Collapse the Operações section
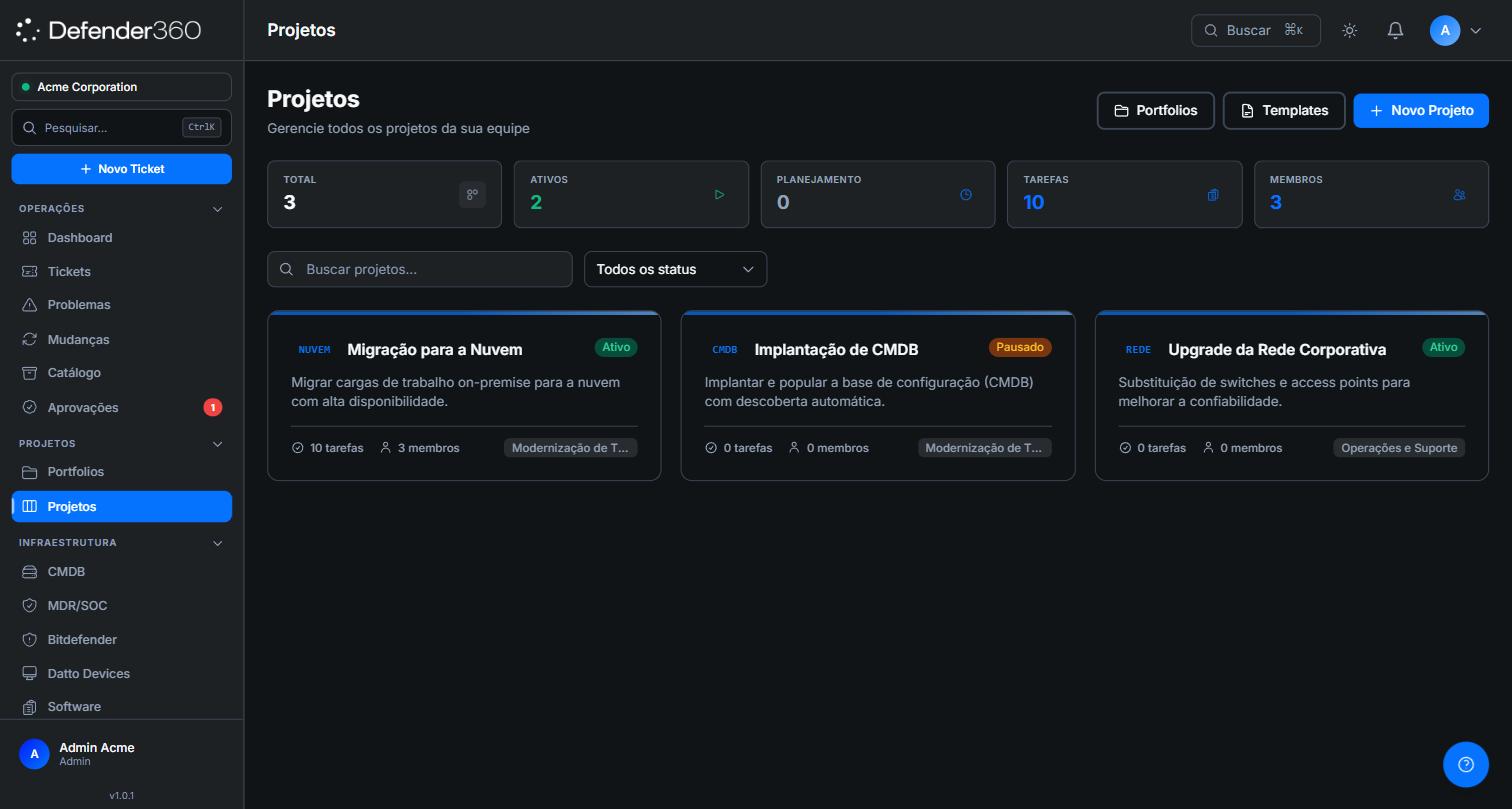The height and width of the screenshot is (809, 1512). coord(218,209)
